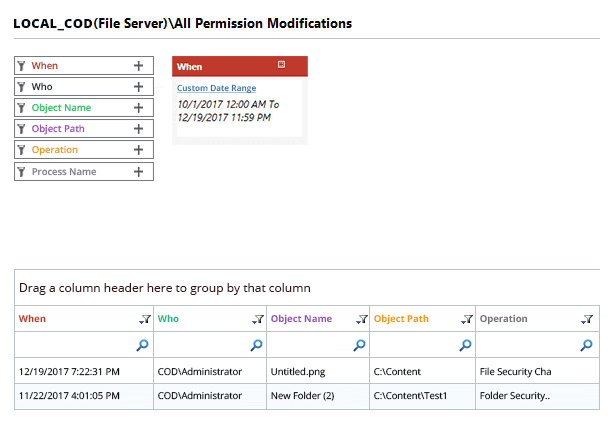Click search magnifier in Who column

(x=256, y=345)
